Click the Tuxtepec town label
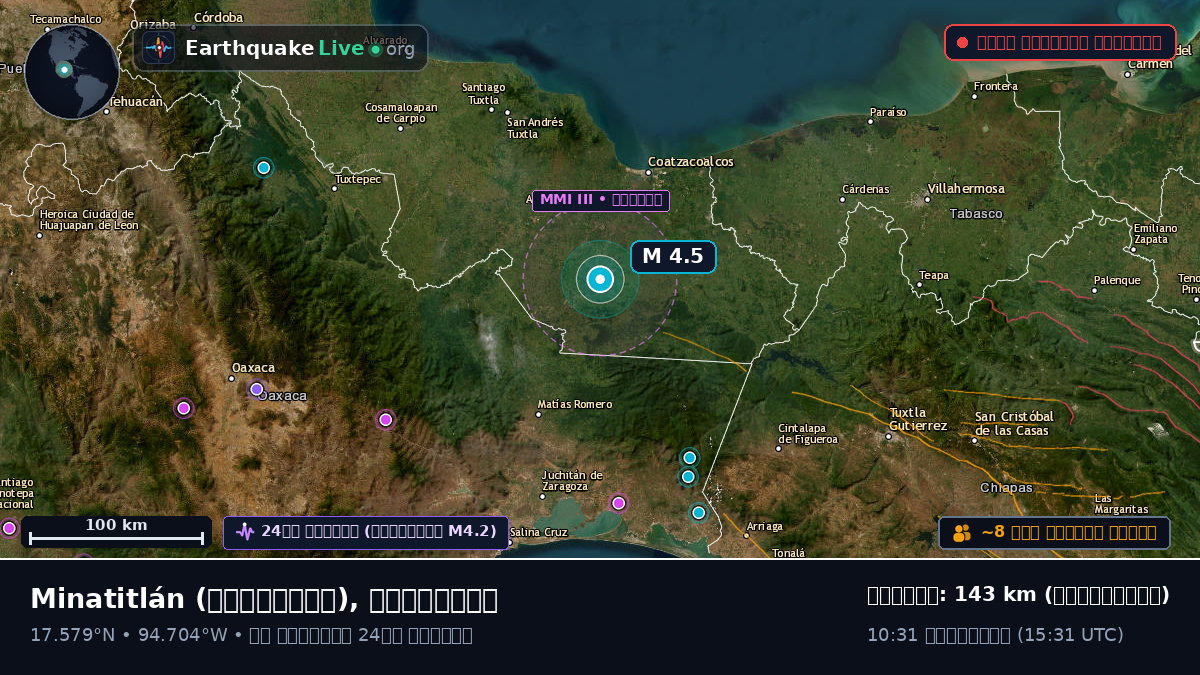The image size is (1200, 675). [x=358, y=180]
